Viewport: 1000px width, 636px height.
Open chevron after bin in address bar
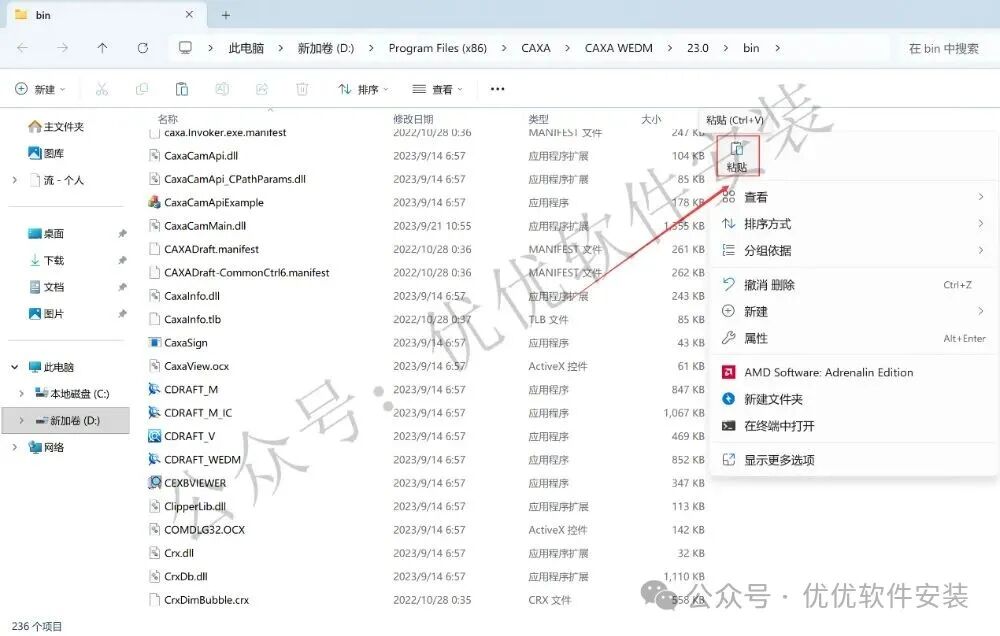click(777, 48)
